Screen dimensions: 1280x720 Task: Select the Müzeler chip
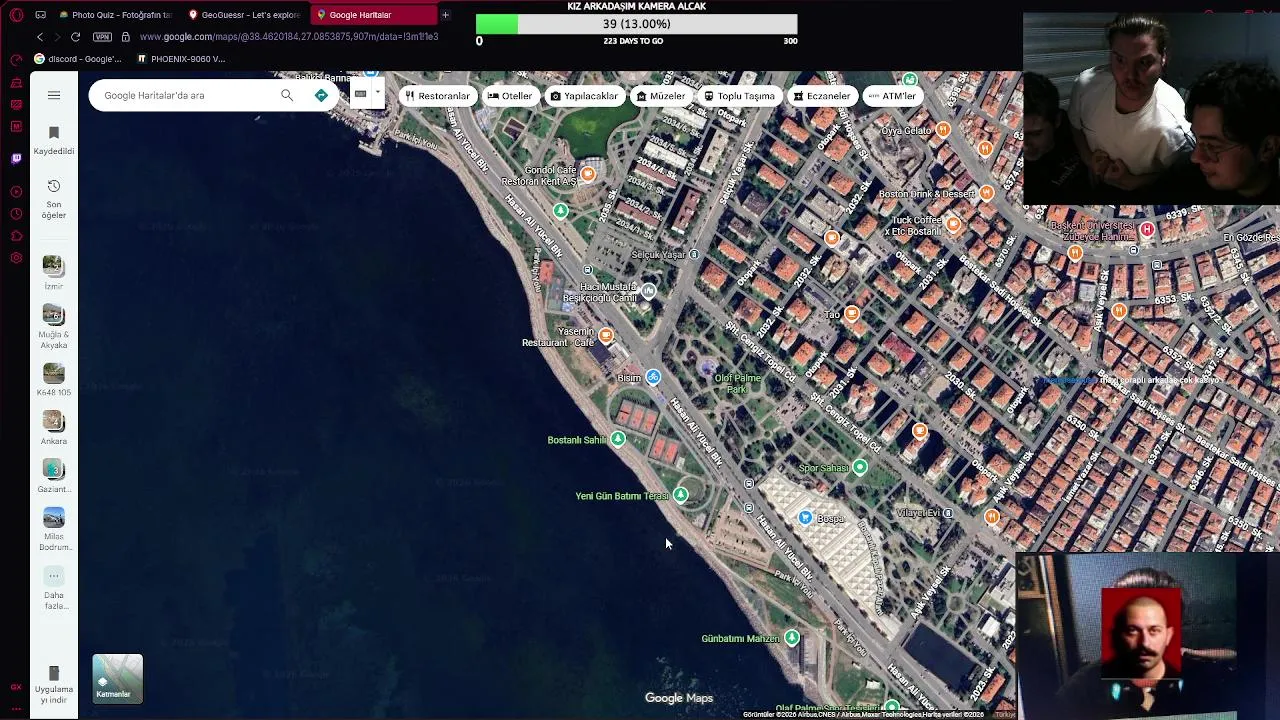(x=661, y=96)
